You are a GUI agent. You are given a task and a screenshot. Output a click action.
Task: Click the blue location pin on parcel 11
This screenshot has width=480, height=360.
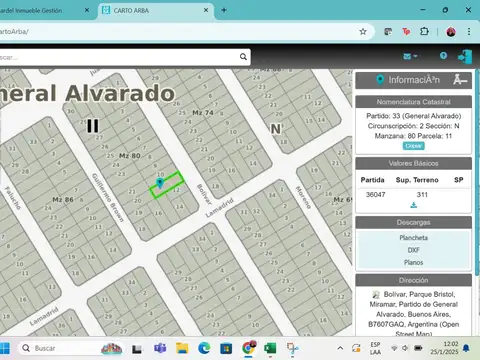(x=160, y=183)
